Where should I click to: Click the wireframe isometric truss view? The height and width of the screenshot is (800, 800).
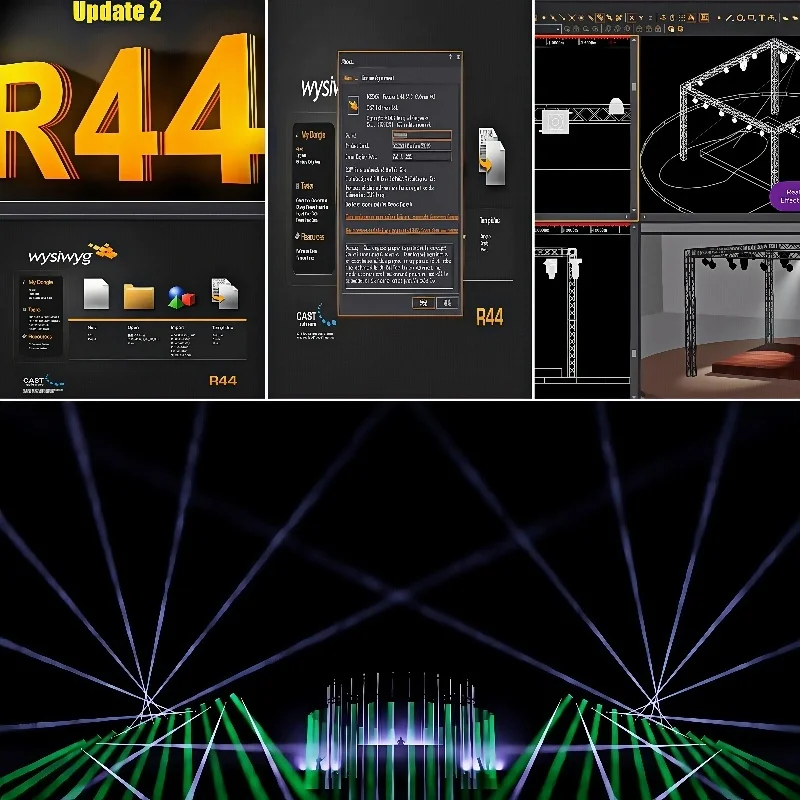click(x=720, y=125)
